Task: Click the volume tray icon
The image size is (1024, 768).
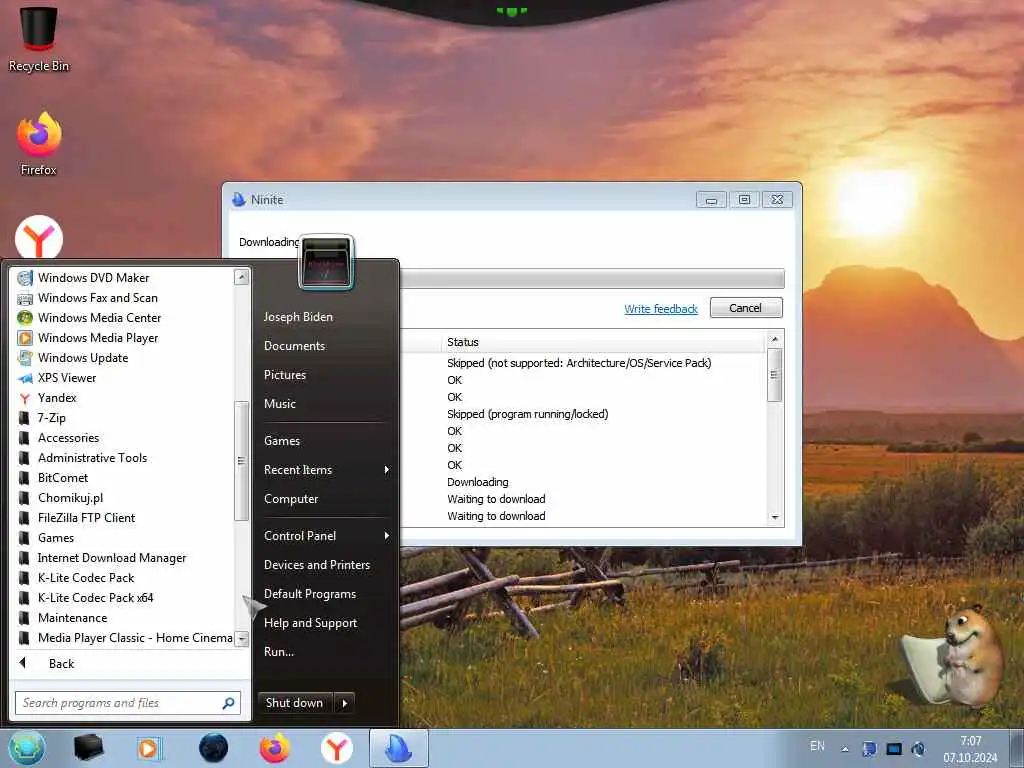Action: pos(918,749)
